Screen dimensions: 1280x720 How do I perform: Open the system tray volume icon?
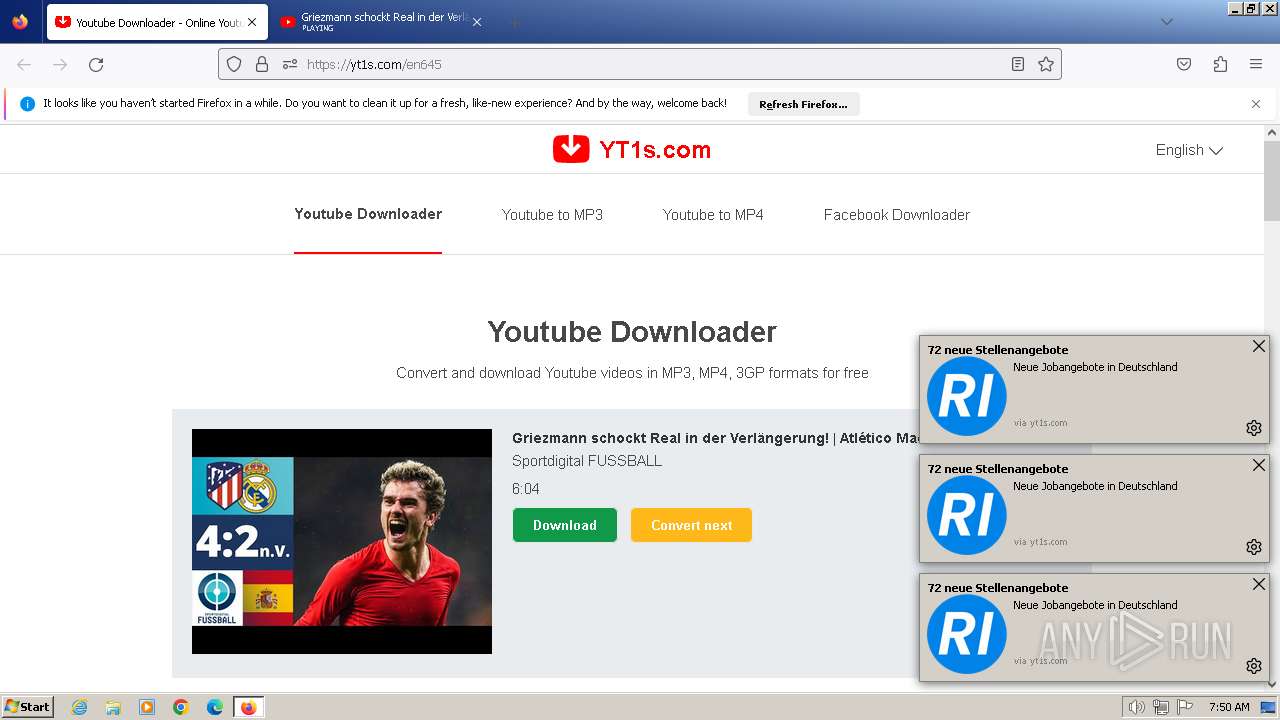coord(1137,707)
